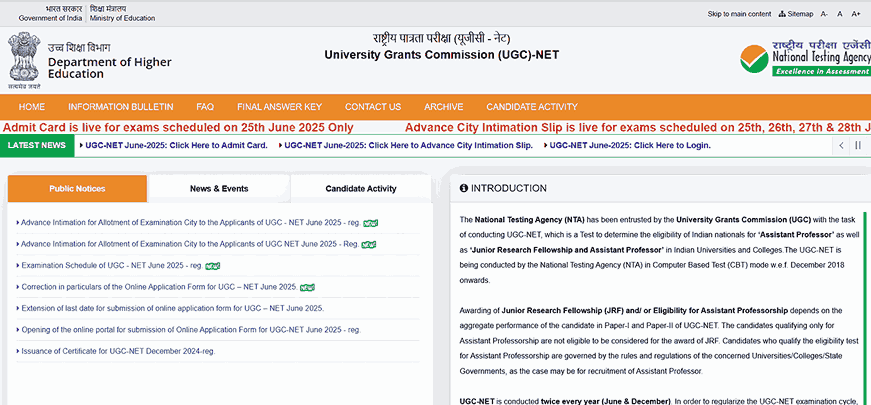Click University Grants Commission (UGC)-NET heading
The image size is (871, 405).
click(442, 55)
